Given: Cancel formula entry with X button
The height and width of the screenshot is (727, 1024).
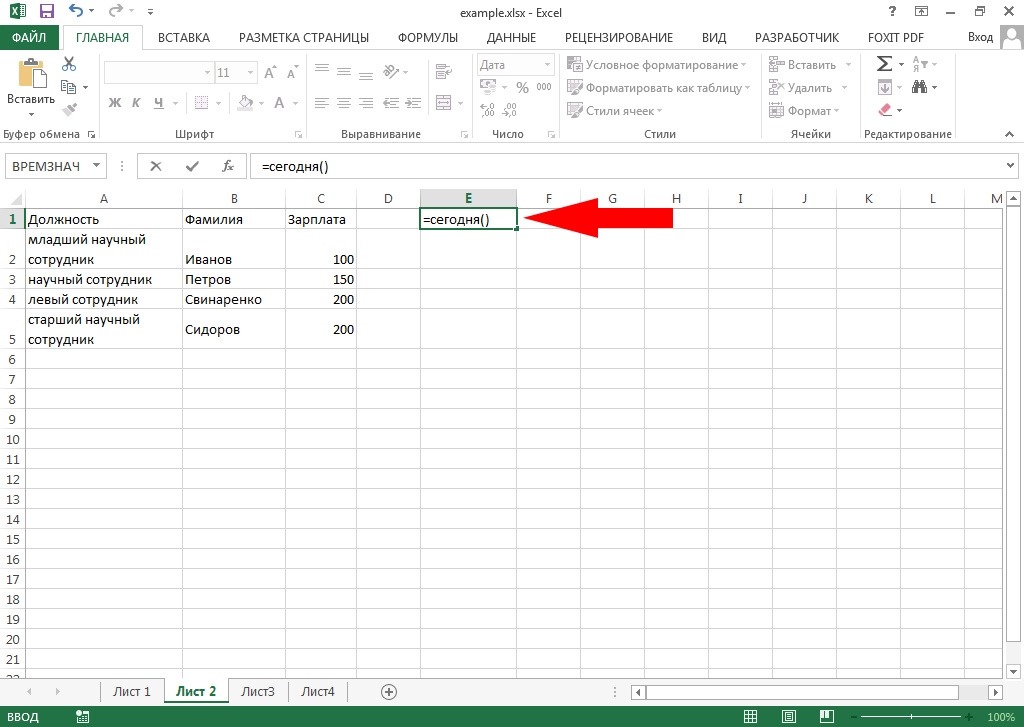Looking at the screenshot, I should (155, 166).
